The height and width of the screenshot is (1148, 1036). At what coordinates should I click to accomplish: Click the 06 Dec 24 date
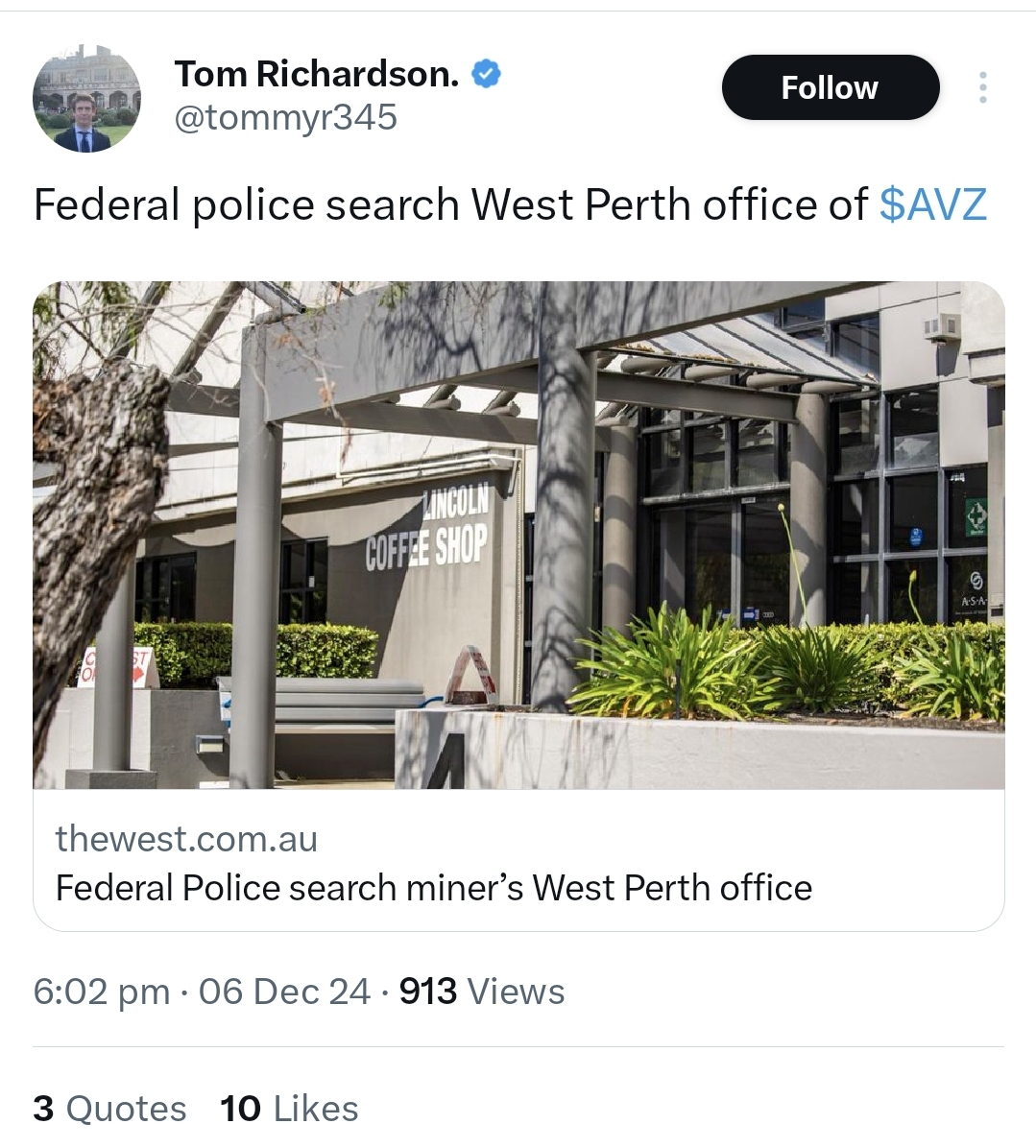coord(284,992)
